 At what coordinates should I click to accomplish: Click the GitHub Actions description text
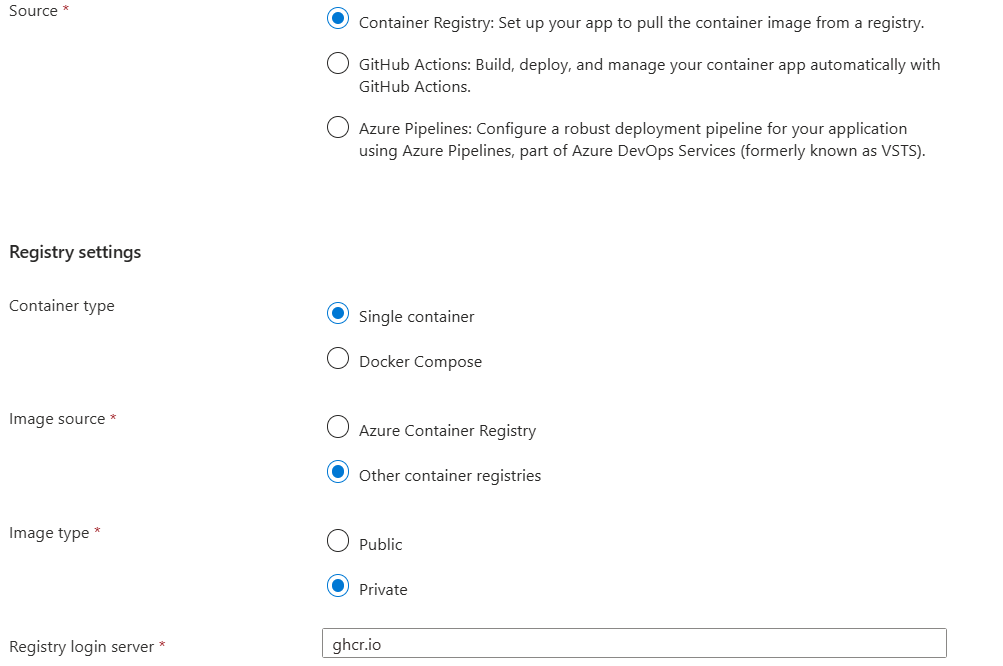pyautogui.click(x=649, y=75)
